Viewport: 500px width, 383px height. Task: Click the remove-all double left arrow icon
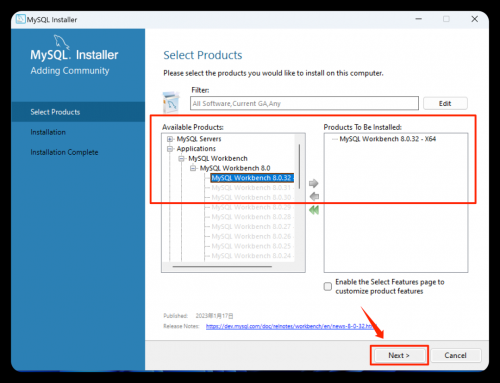(314, 210)
